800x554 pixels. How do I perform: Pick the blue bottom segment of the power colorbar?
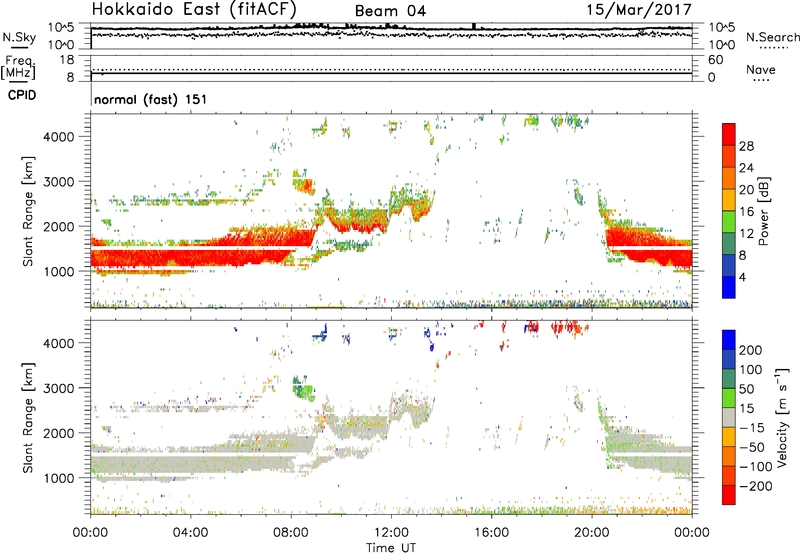tap(729, 287)
